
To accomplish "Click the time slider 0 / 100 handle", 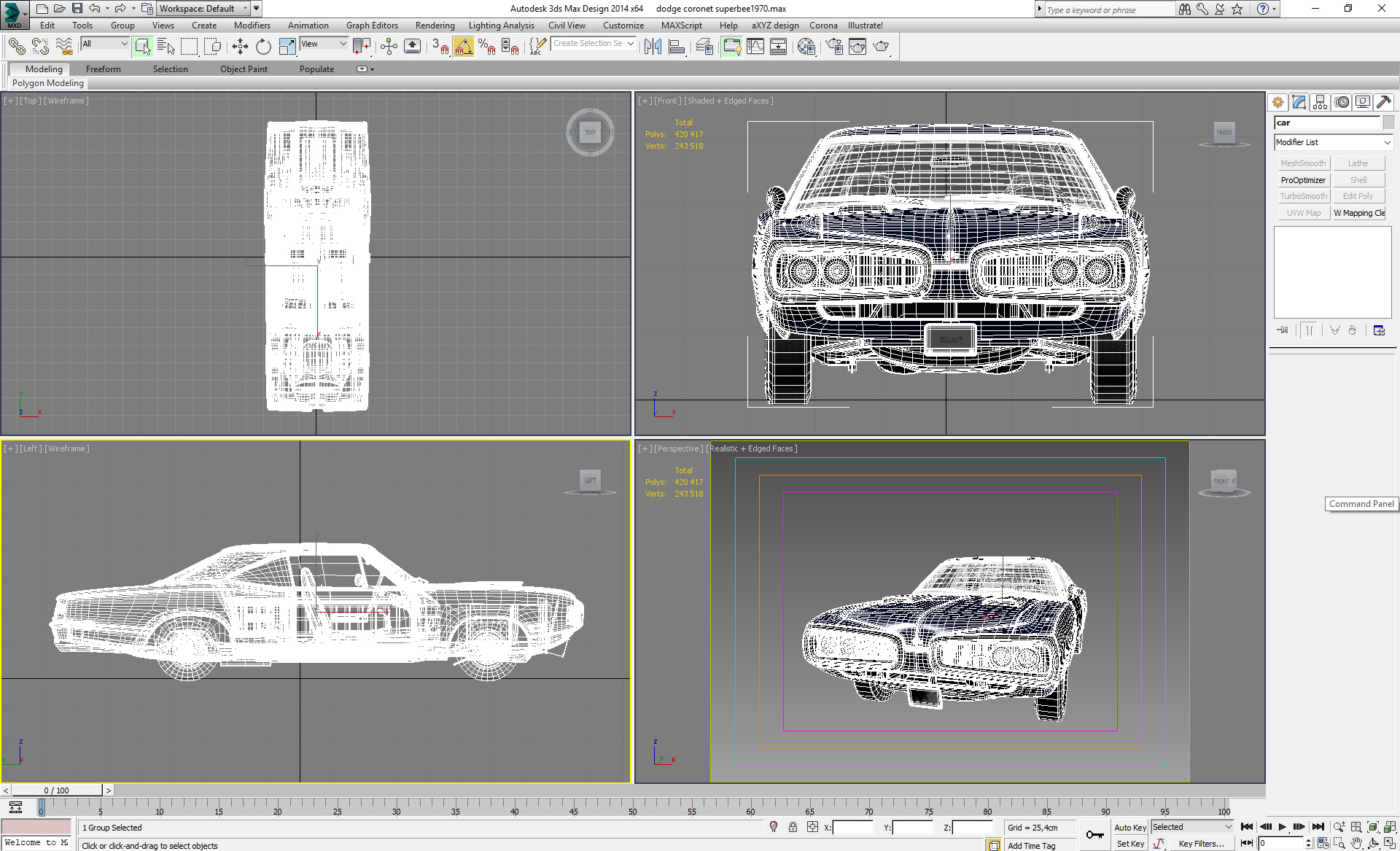I will point(57,790).
